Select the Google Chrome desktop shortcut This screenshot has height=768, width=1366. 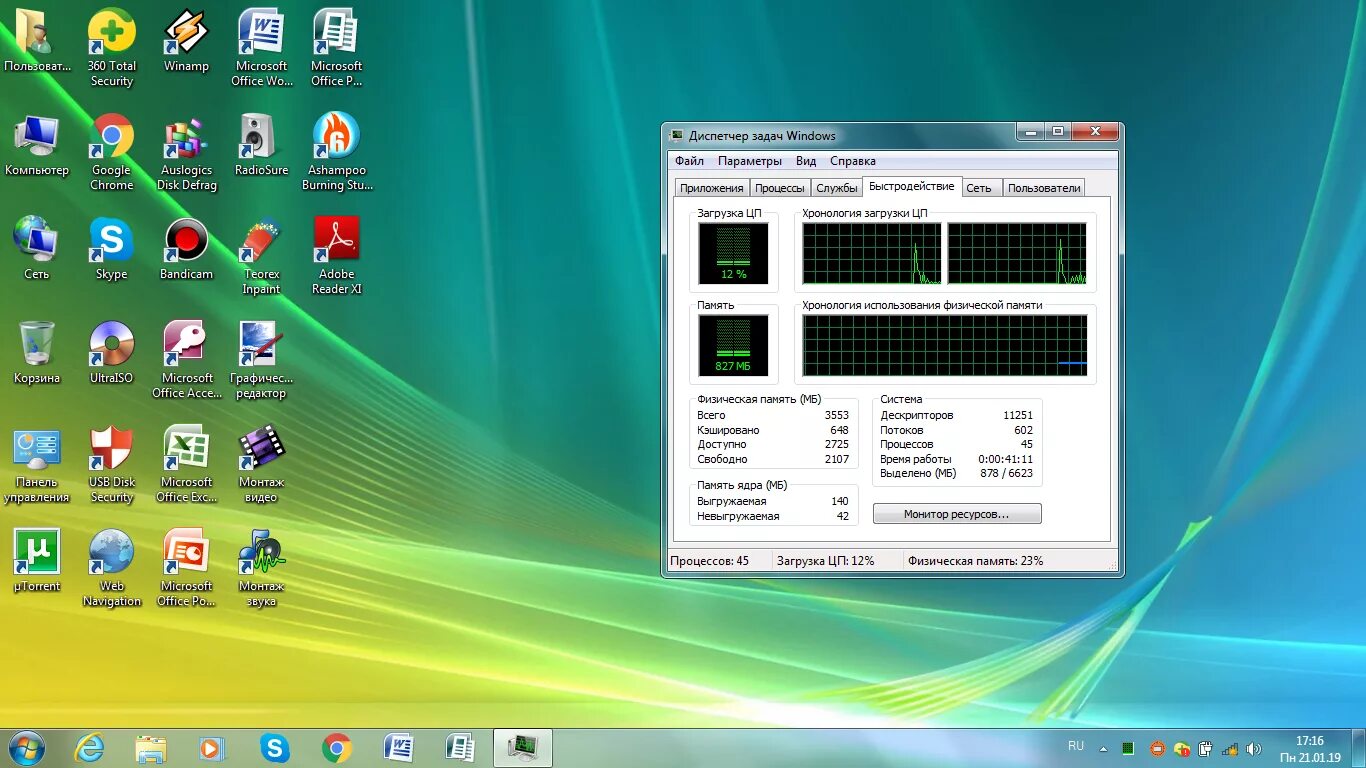(x=112, y=152)
